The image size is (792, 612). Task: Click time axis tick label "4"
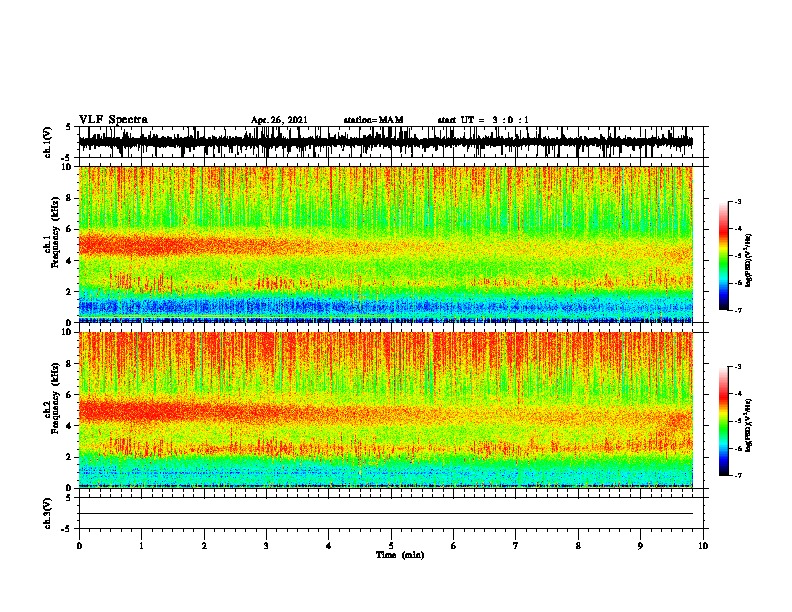pos(329,546)
